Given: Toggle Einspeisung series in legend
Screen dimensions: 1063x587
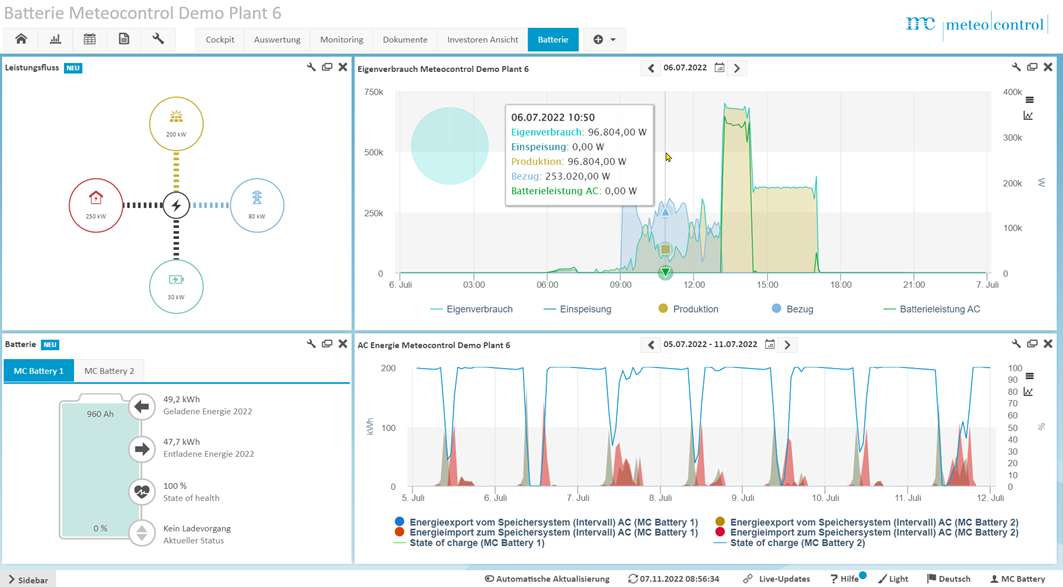Looking at the screenshot, I should [578, 309].
